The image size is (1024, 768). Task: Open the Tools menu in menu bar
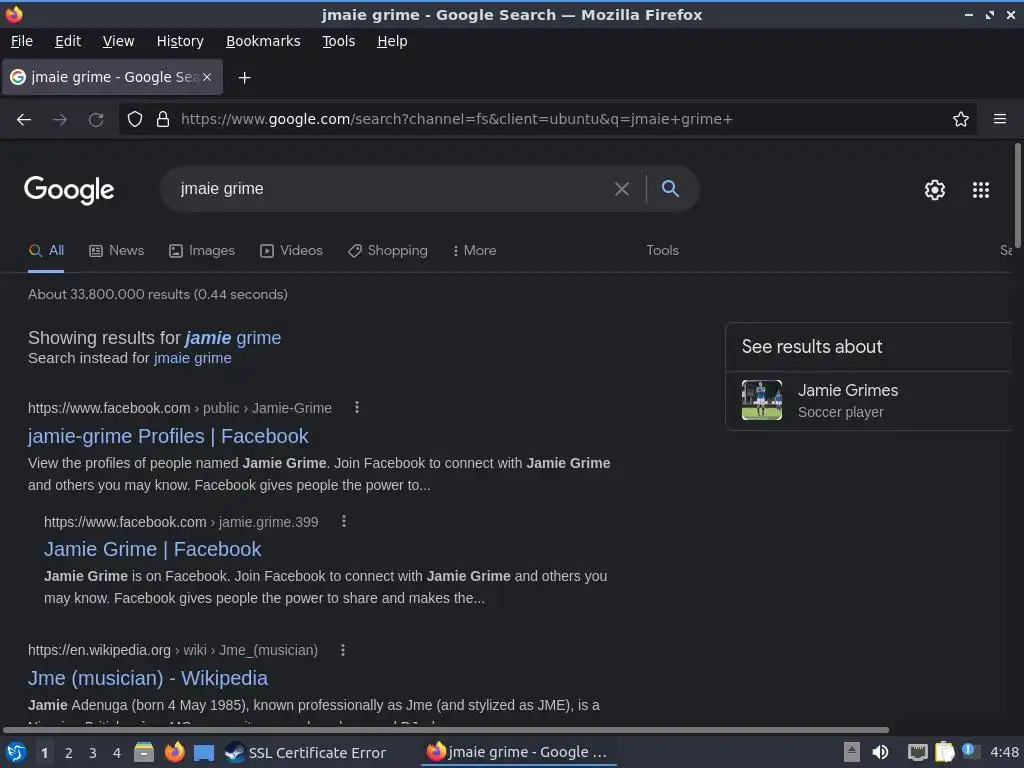click(x=338, y=41)
